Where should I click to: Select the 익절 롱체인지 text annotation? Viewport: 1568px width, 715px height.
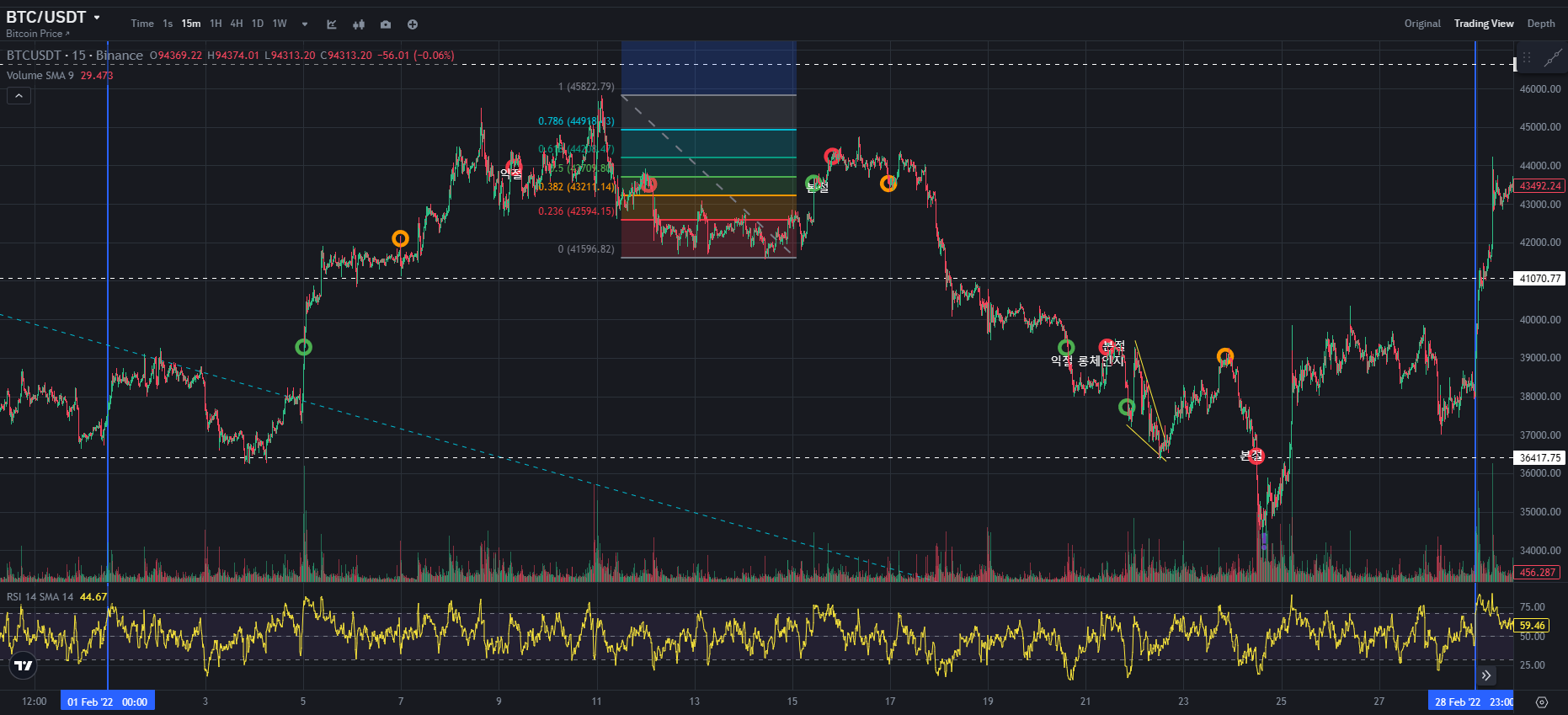click(x=1087, y=360)
